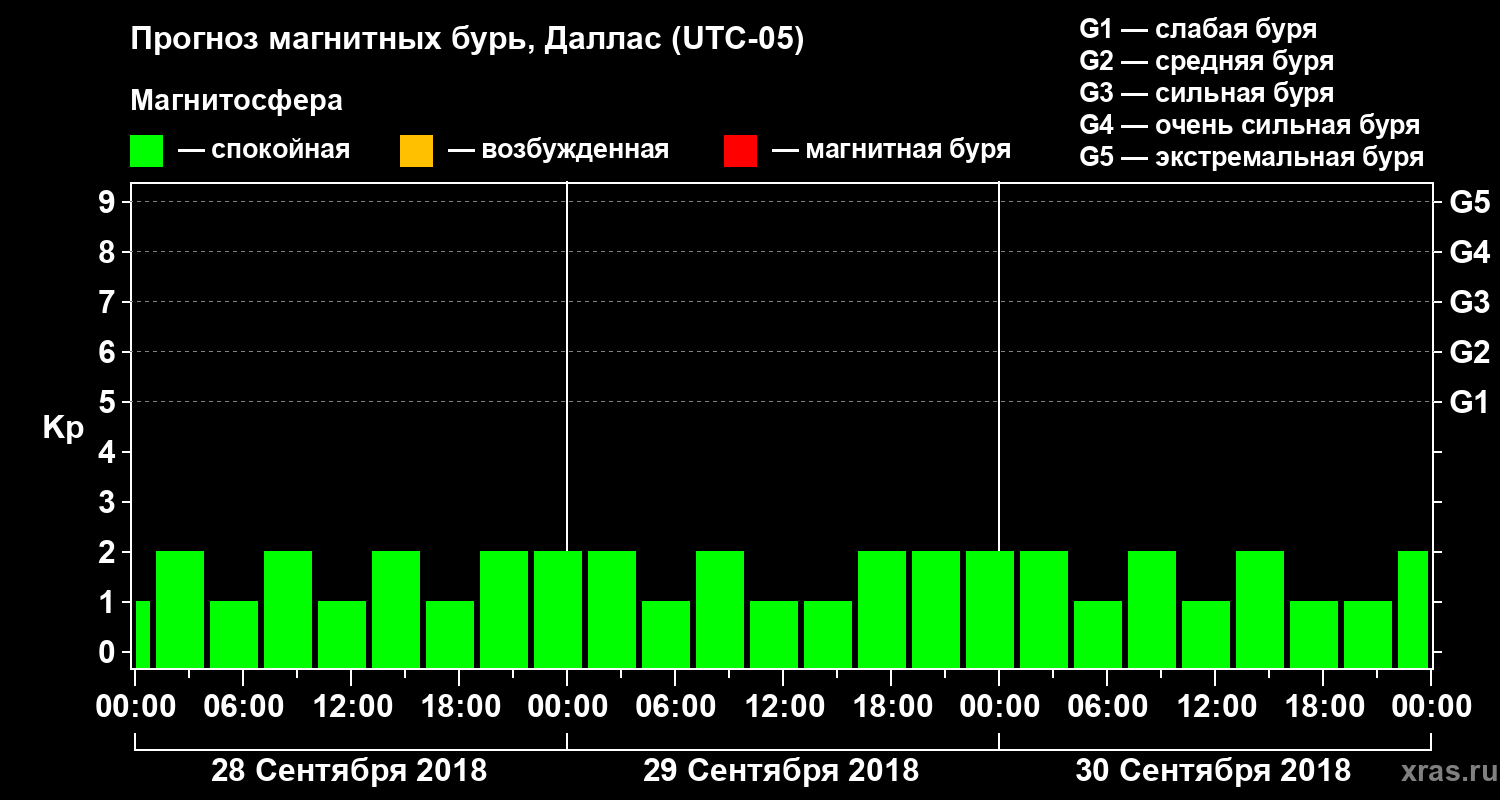Click the '12:00' time label above 29 Сентября
1500x800 pixels.
tap(783, 707)
